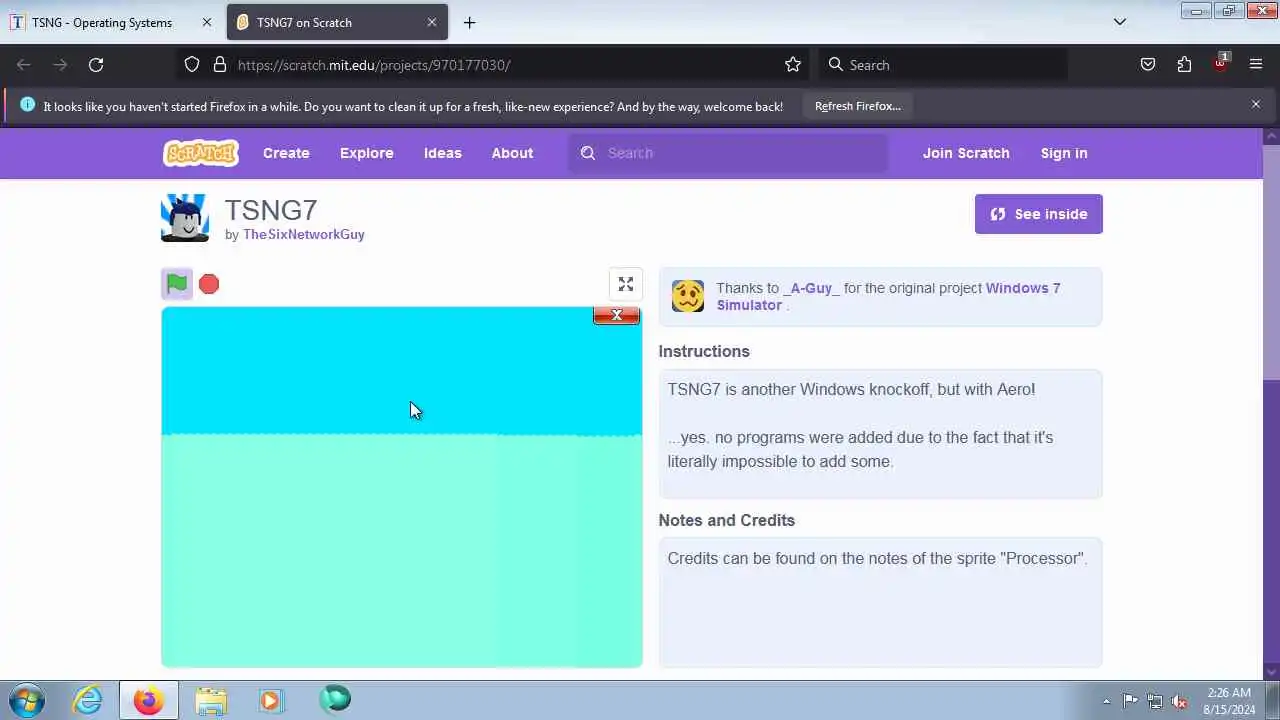List all tabs dropdown arrow

[x=1120, y=22]
